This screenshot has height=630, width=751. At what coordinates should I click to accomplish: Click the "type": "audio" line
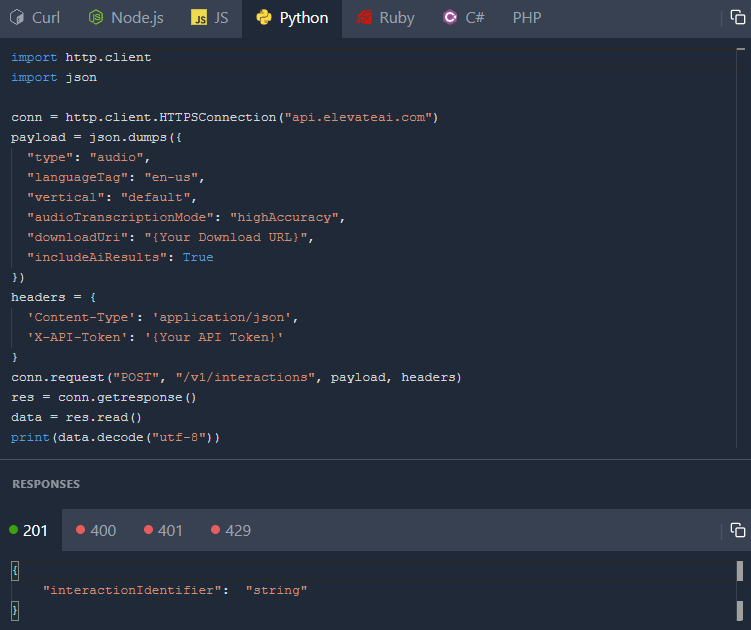click(x=89, y=158)
